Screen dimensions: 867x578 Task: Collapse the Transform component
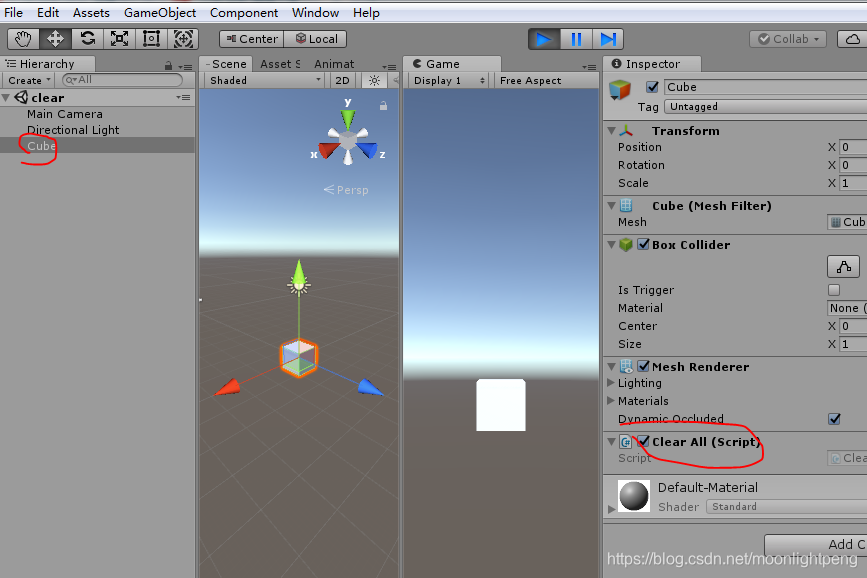tap(612, 131)
